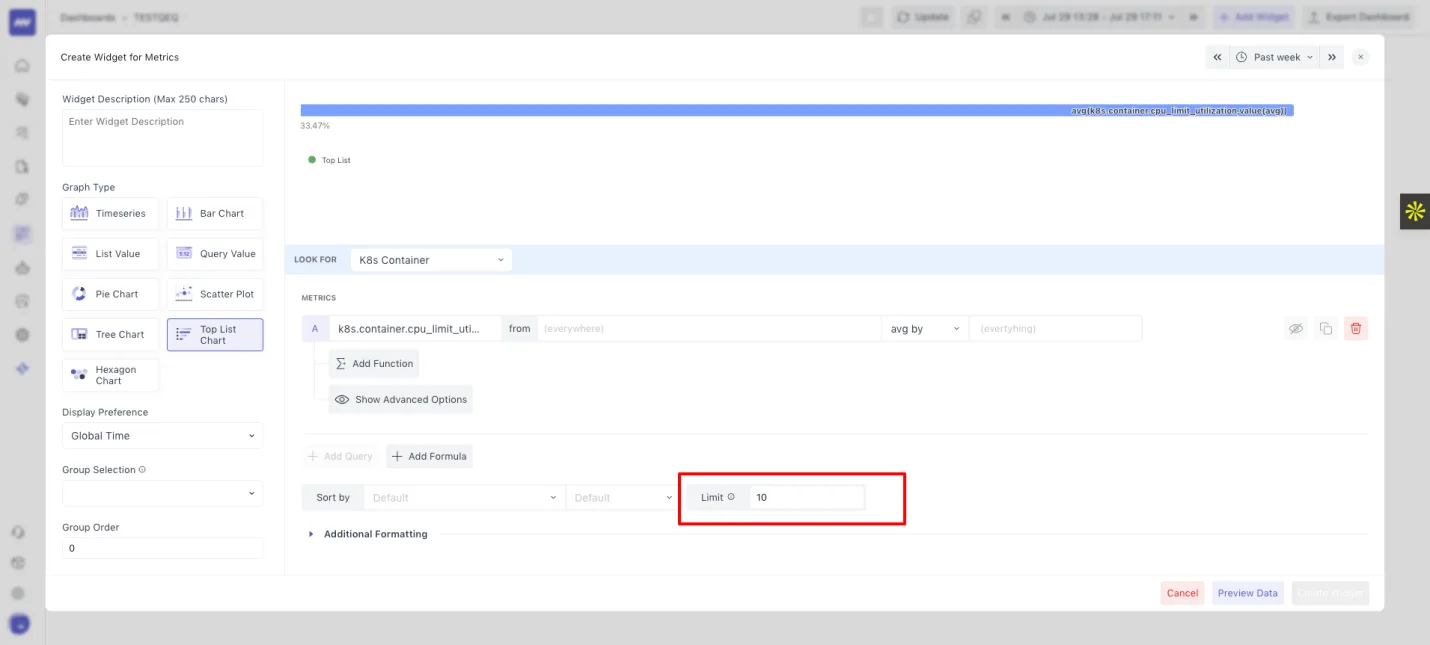Open the floating asterisk widget on the right edge
This screenshot has width=1430, height=645.
[1415, 211]
